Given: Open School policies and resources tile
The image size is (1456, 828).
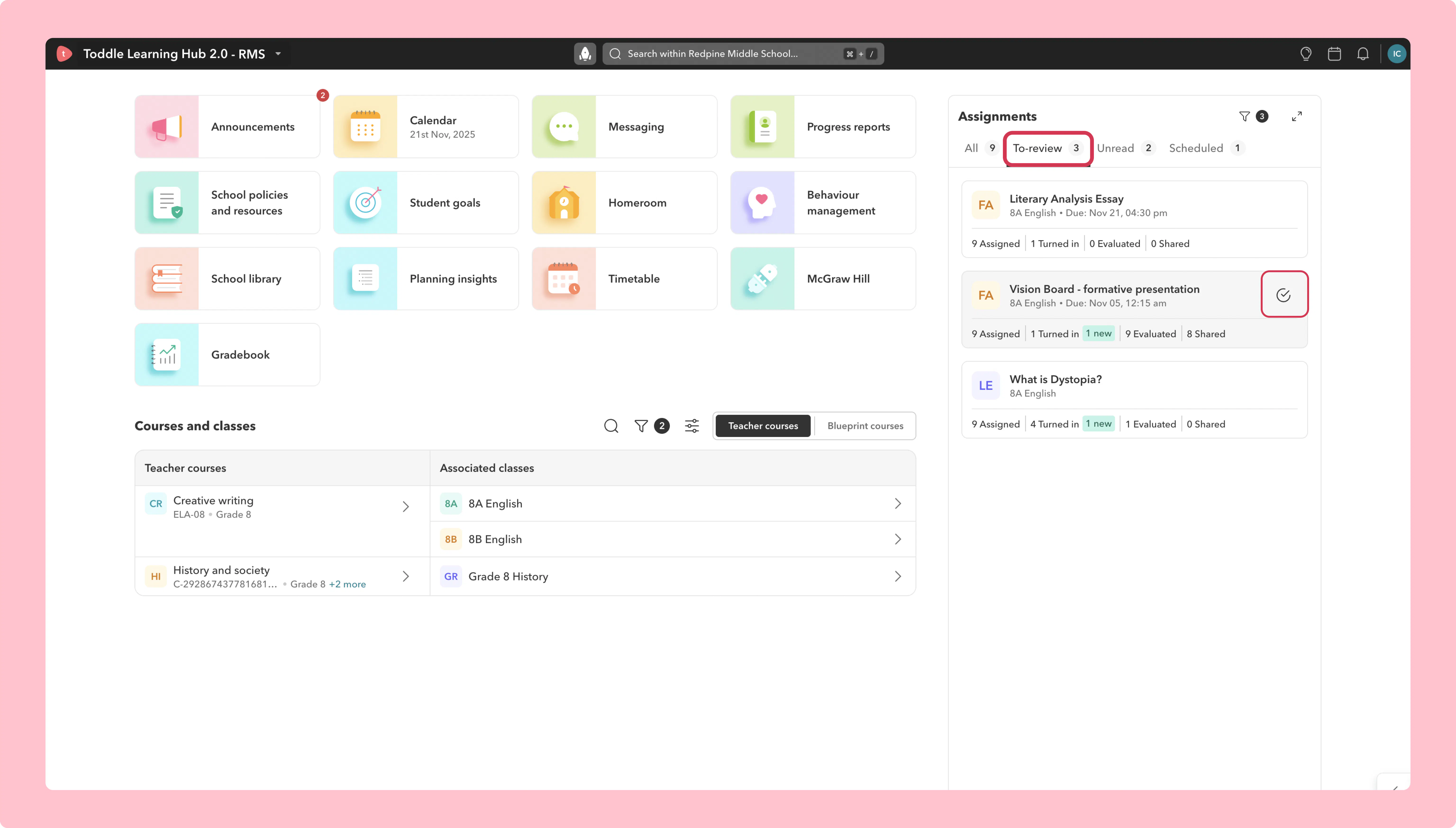Looking at the screenshot, I should 227,202.
